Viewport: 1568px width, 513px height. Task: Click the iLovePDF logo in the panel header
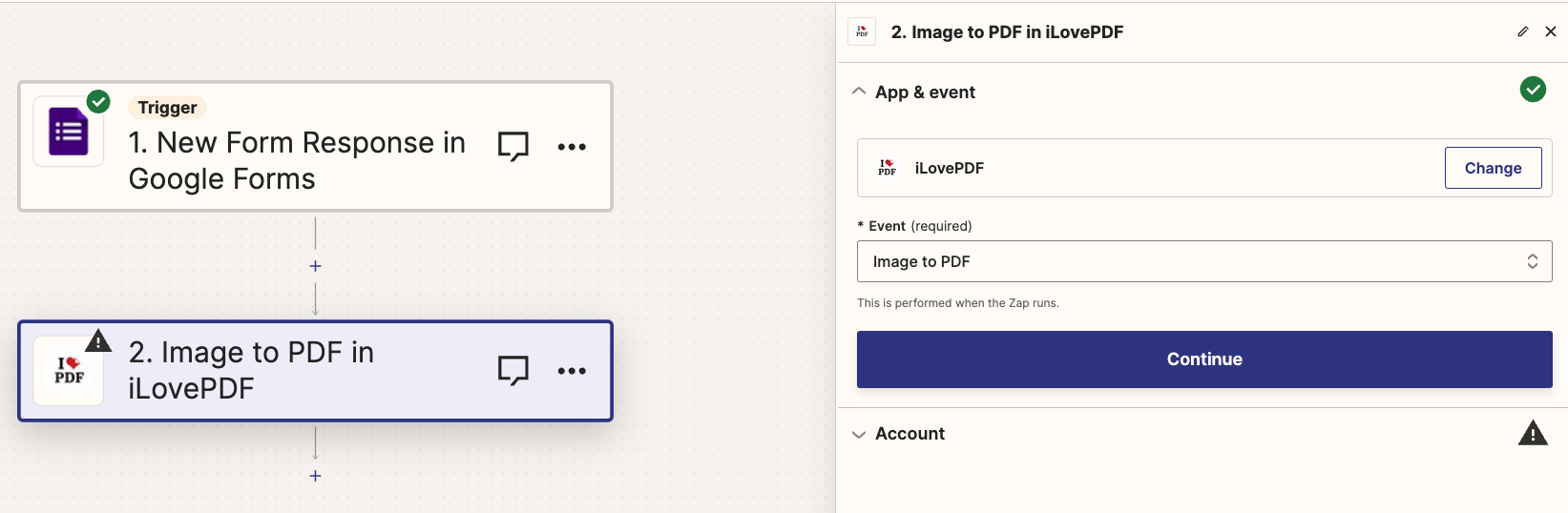(862, 31)
